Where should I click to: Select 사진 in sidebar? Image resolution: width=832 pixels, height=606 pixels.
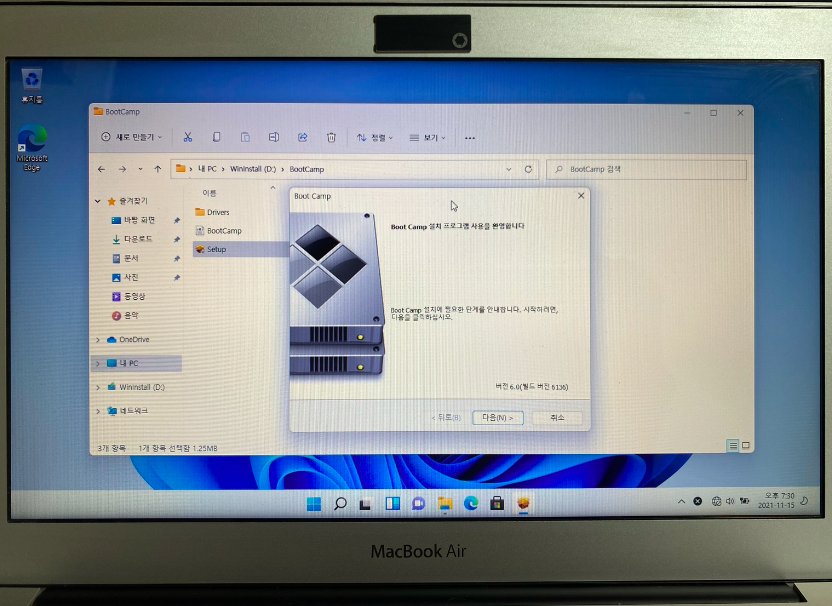point(131,278)
